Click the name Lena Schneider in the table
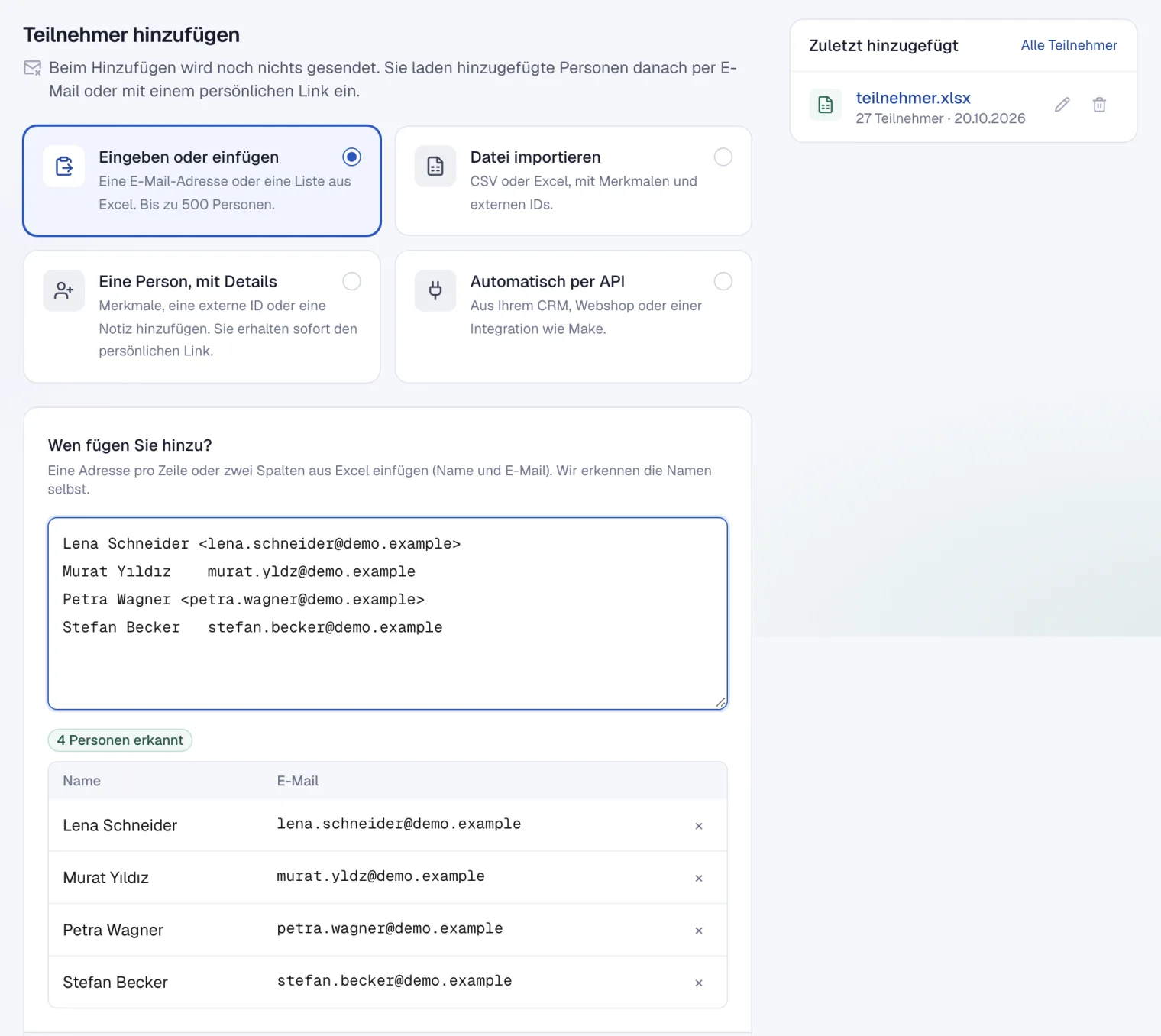Screen dimensions: 1161x1036 point(120,825)
